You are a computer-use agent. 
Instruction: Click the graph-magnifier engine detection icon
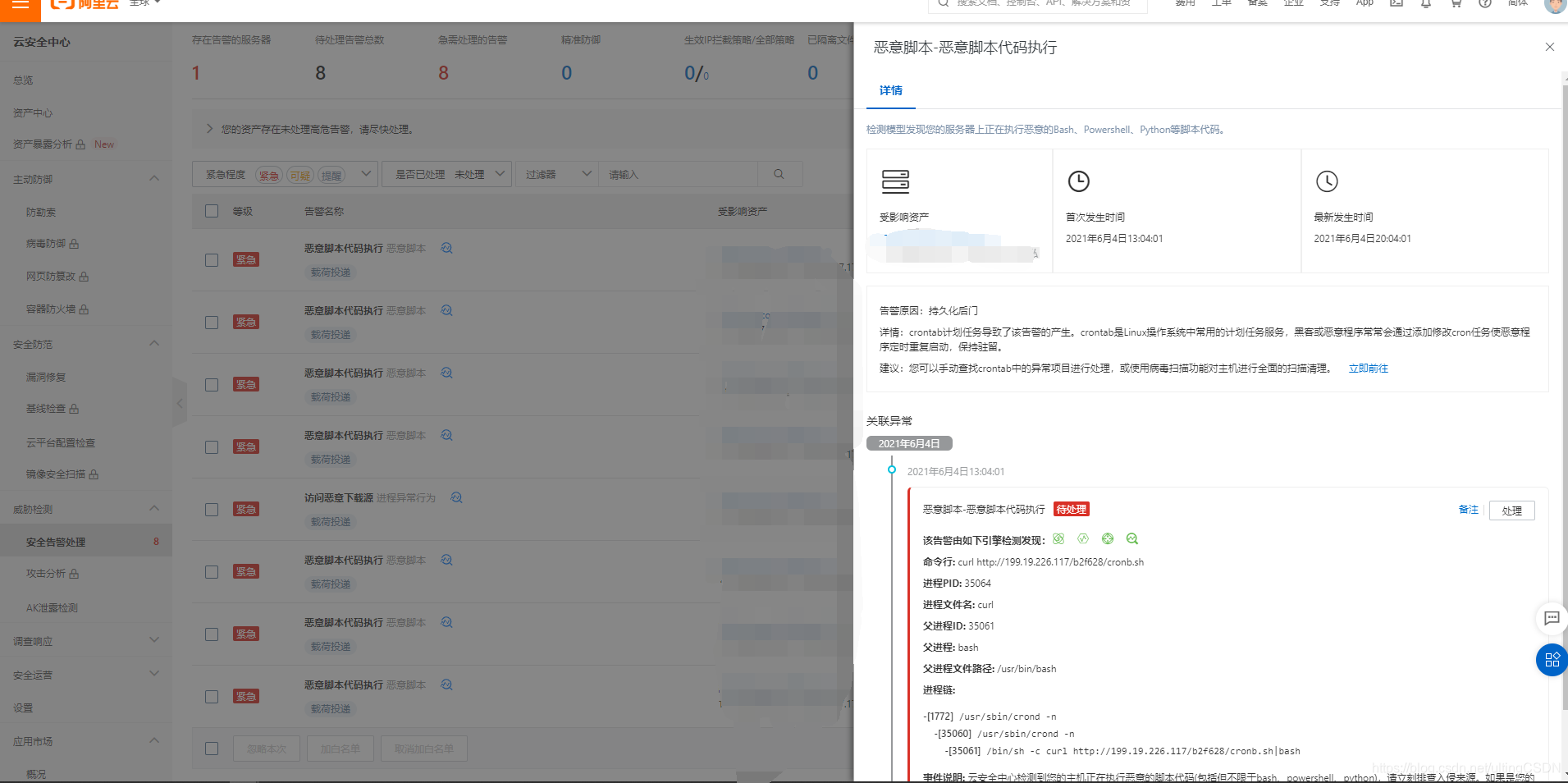[x=1131, y=538]
